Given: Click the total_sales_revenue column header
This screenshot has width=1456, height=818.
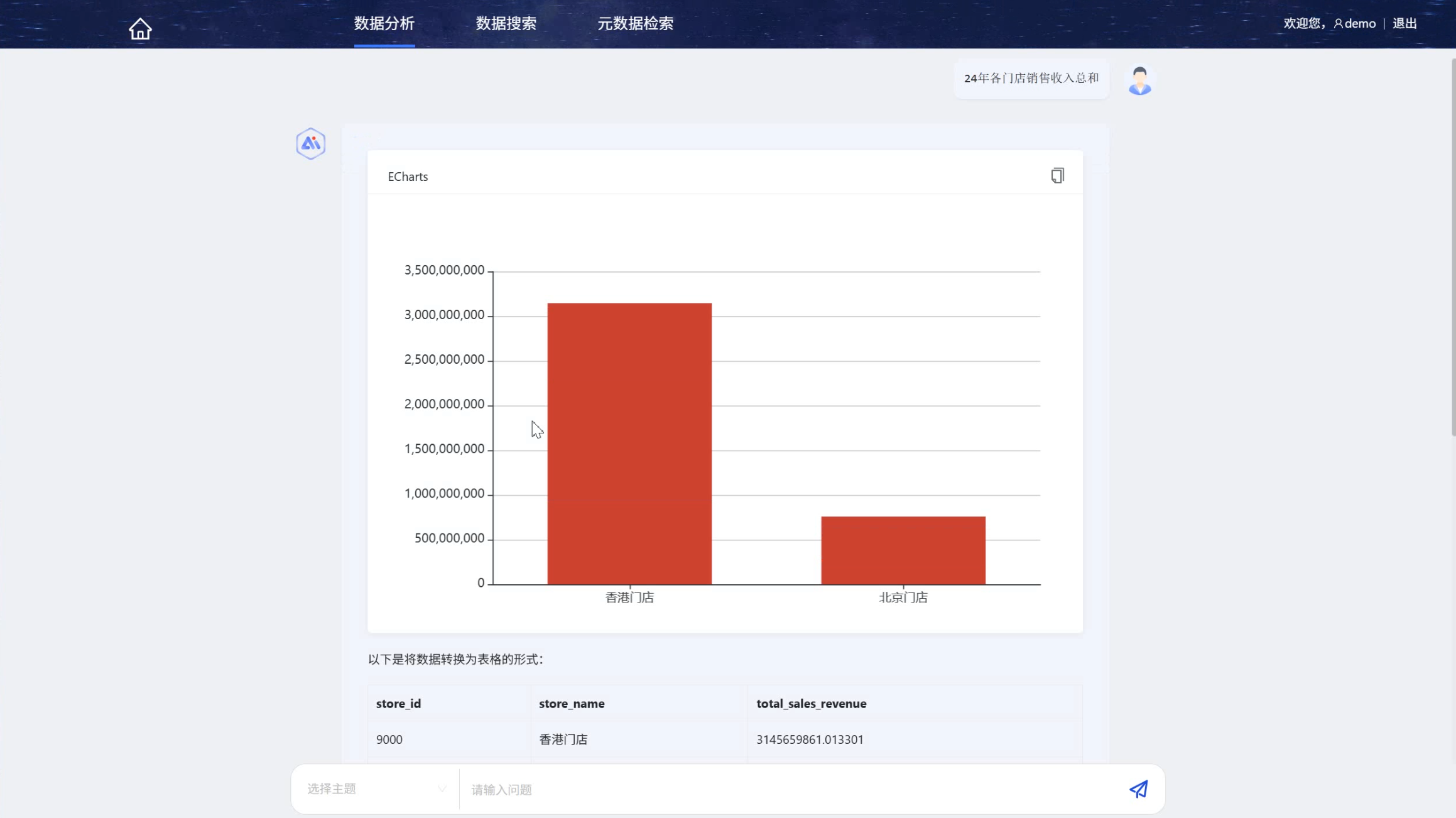Looking at the screenshot, I should point(811,704).
